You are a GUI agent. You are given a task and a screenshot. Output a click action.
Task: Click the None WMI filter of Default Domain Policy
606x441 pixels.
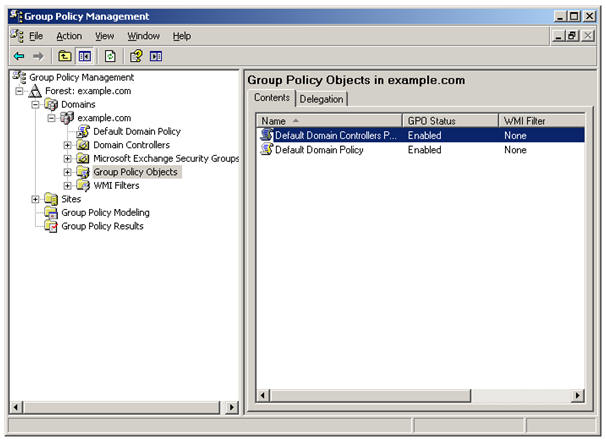point(515,150)
